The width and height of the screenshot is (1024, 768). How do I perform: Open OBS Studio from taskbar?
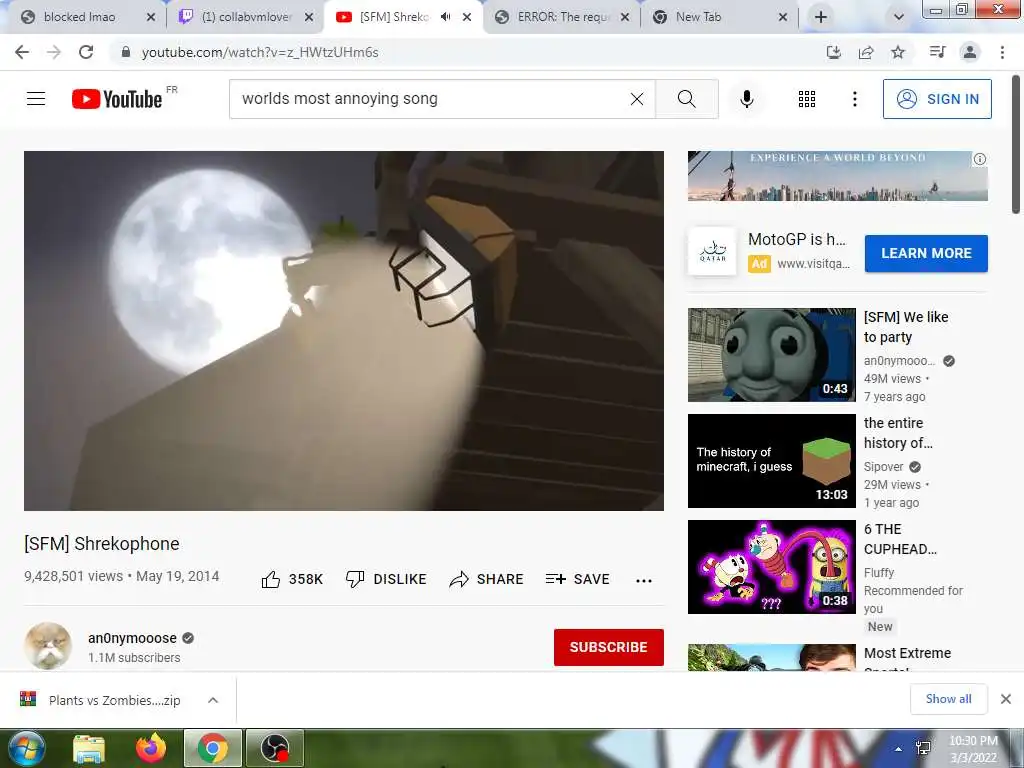pos(276,748)
